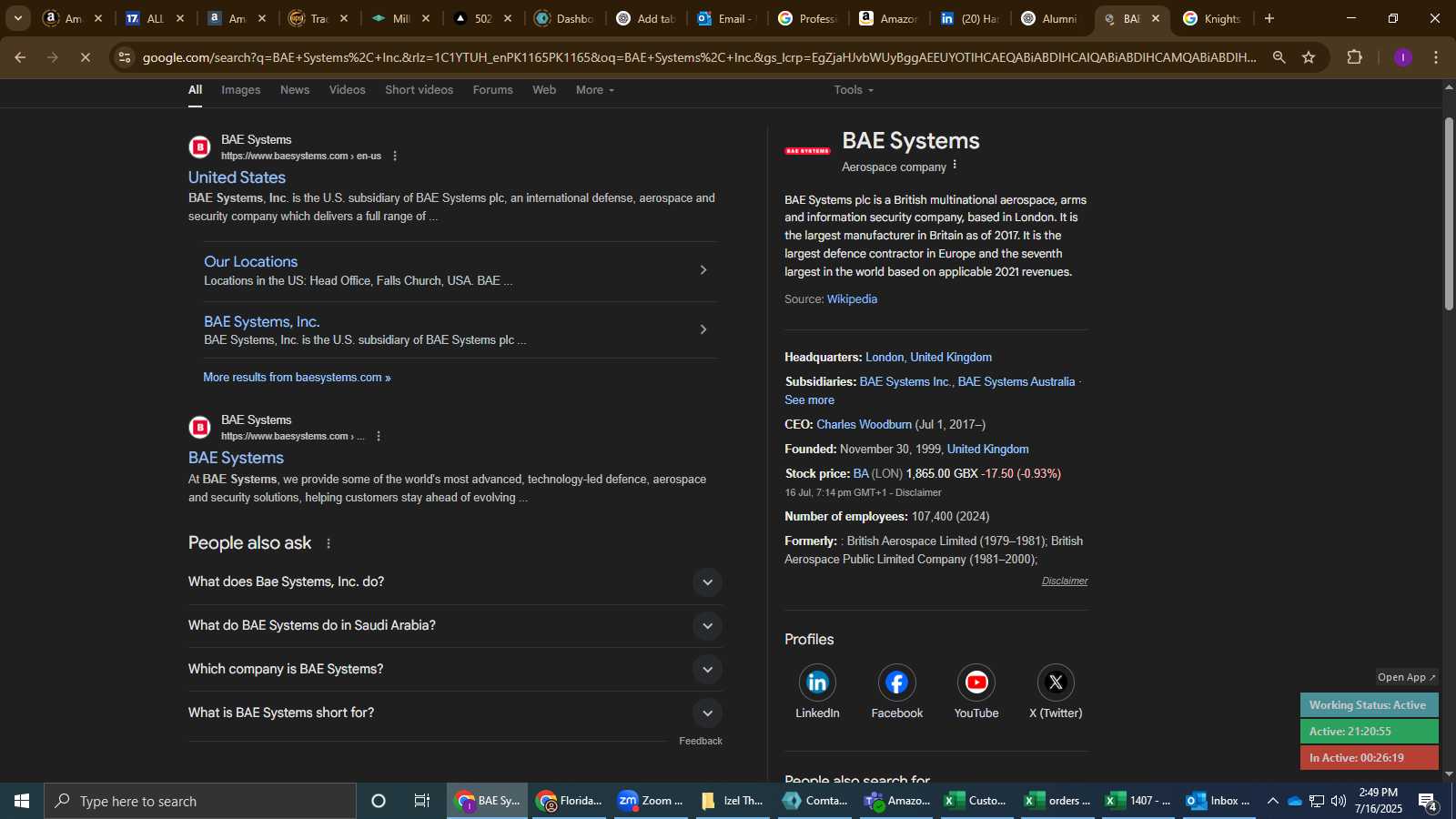Screen dimensions: 1456x819
Task: Open Cortana circle icon on taskbar
Action: 379,801
